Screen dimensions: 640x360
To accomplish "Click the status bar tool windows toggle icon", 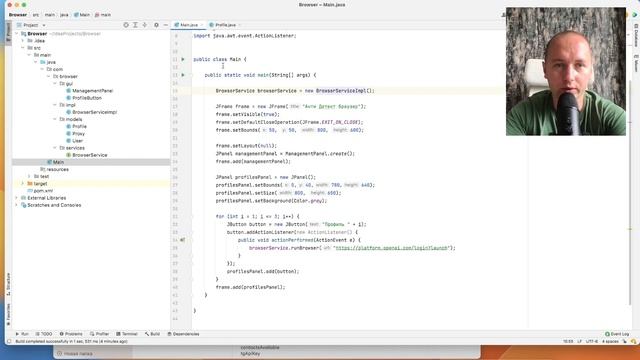I will click(x=9, y=341).
